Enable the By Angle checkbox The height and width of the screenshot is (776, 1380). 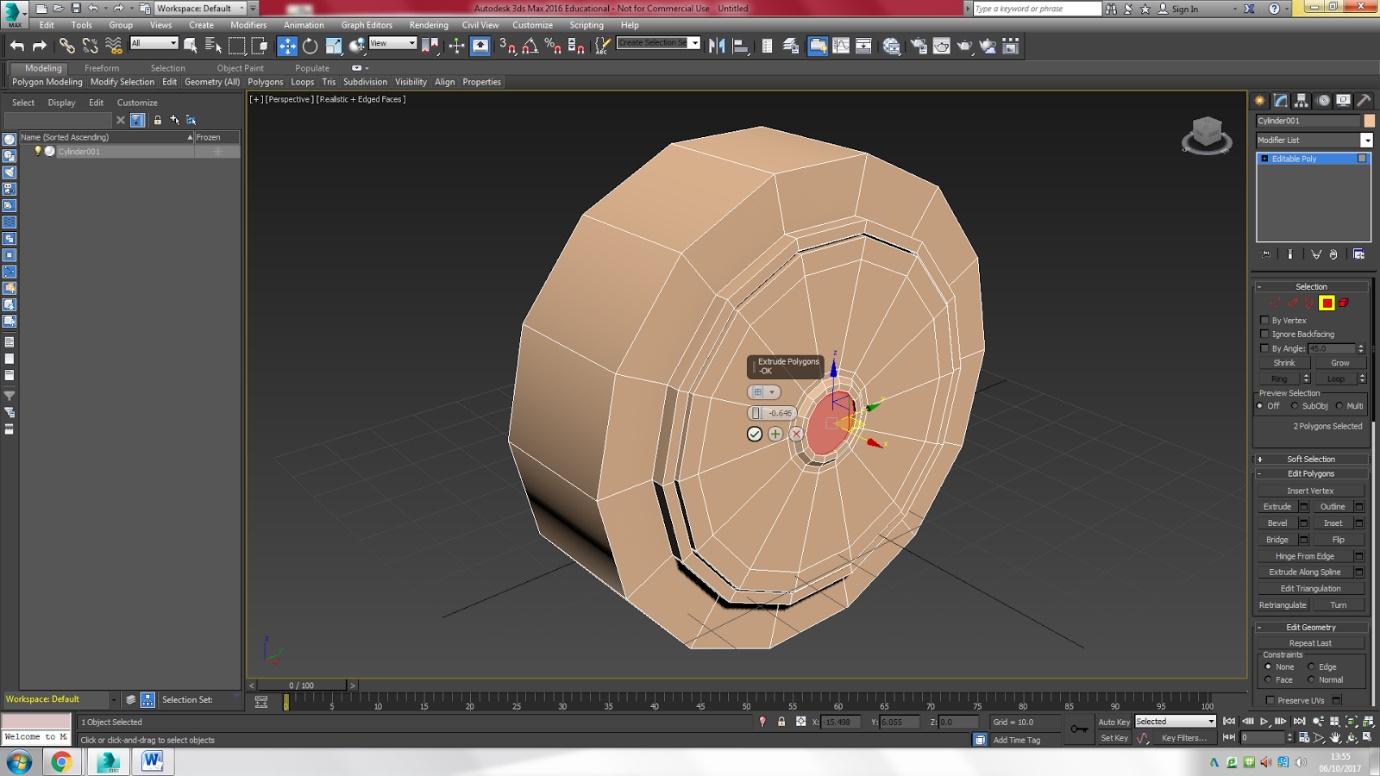coord(1265,348)
